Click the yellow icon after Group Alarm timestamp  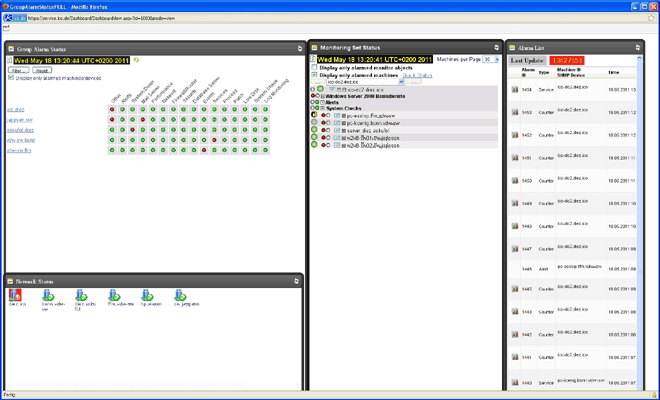136,60
